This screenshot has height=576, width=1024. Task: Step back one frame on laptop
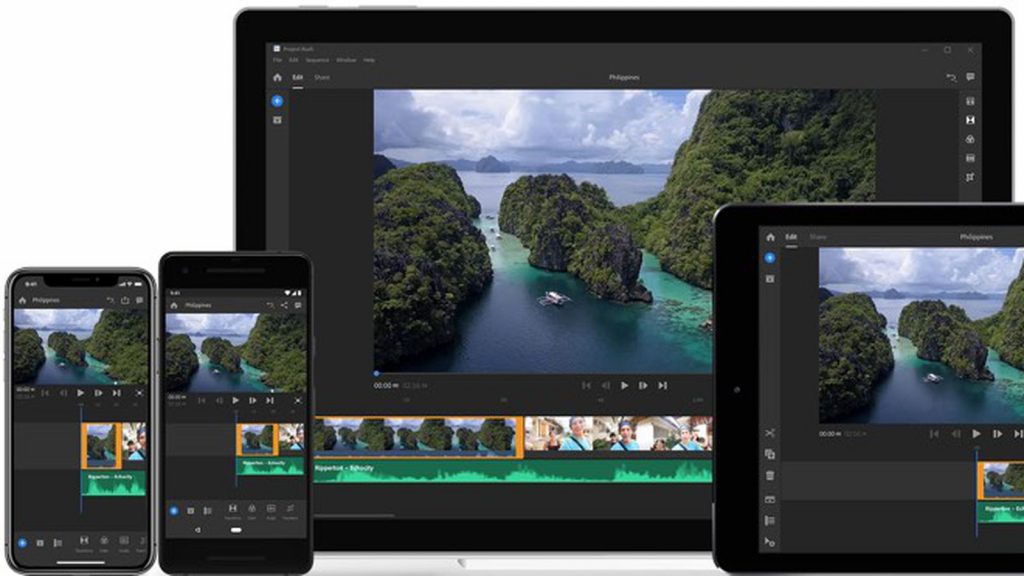605,385
